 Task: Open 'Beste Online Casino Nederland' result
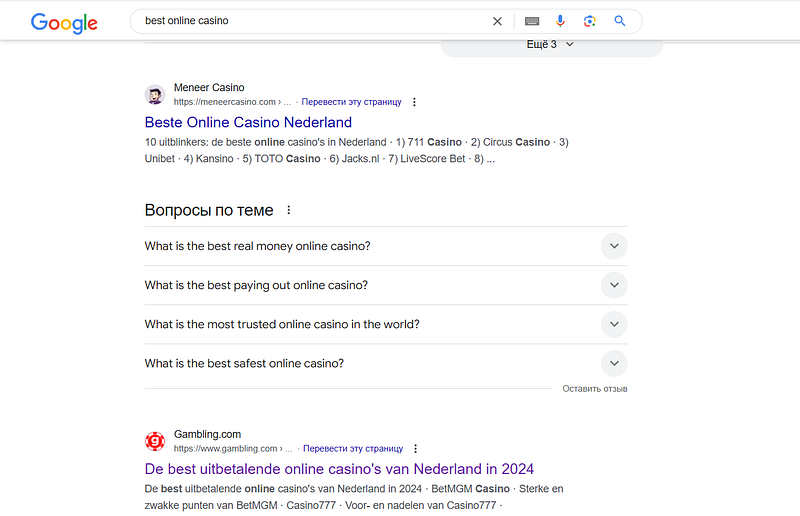248,122
